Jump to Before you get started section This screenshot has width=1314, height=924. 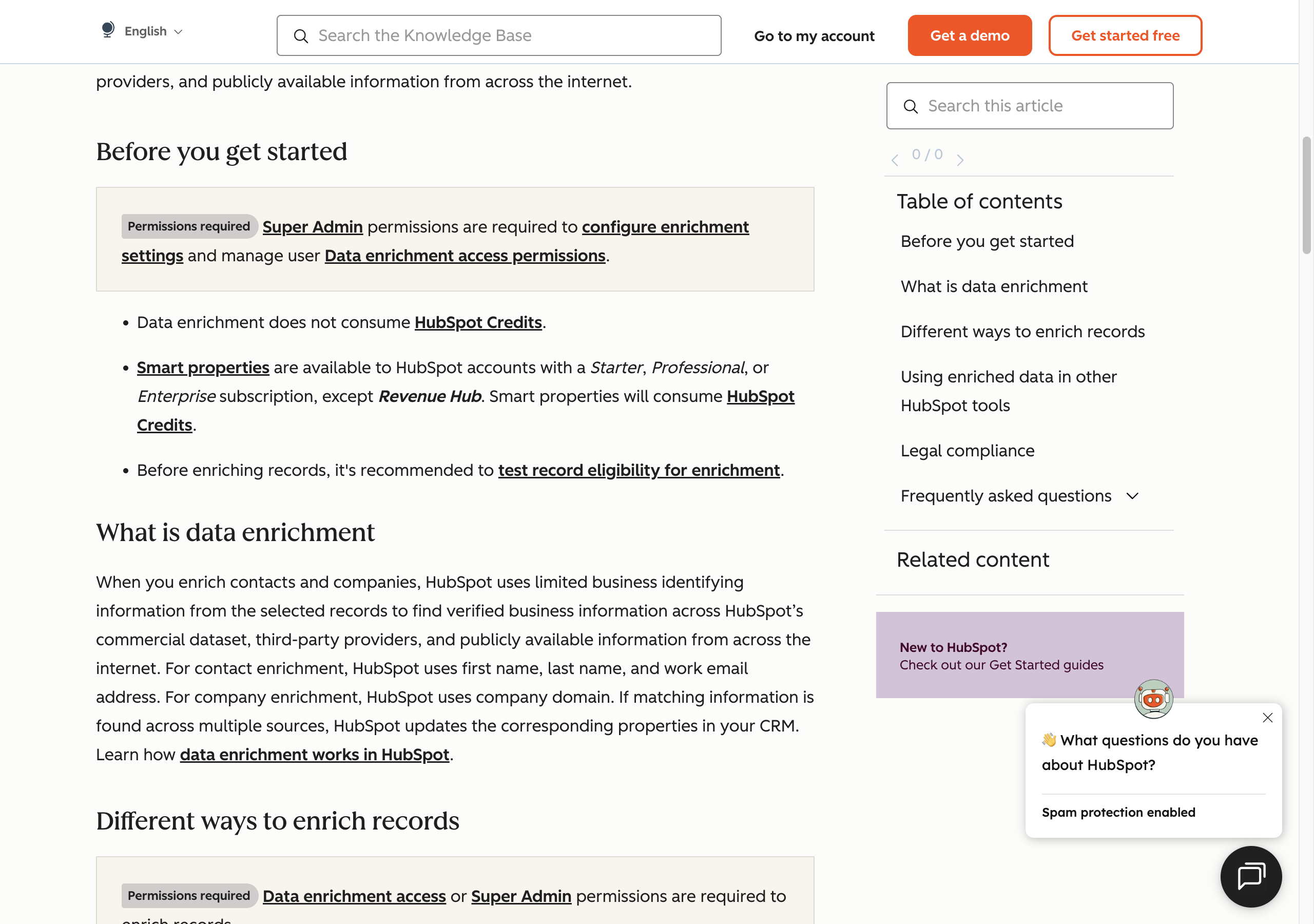(987, 241)
